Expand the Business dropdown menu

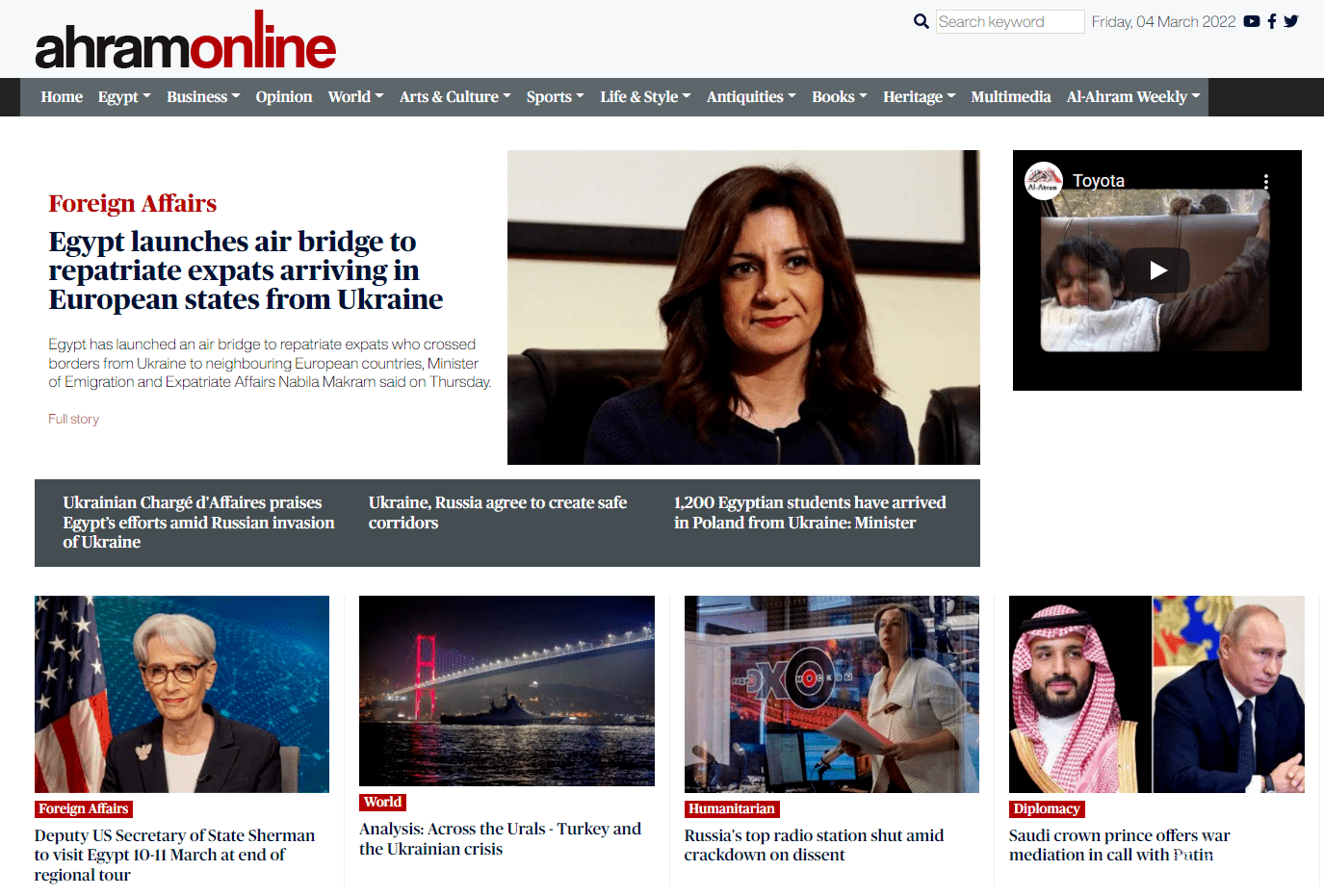203,96
